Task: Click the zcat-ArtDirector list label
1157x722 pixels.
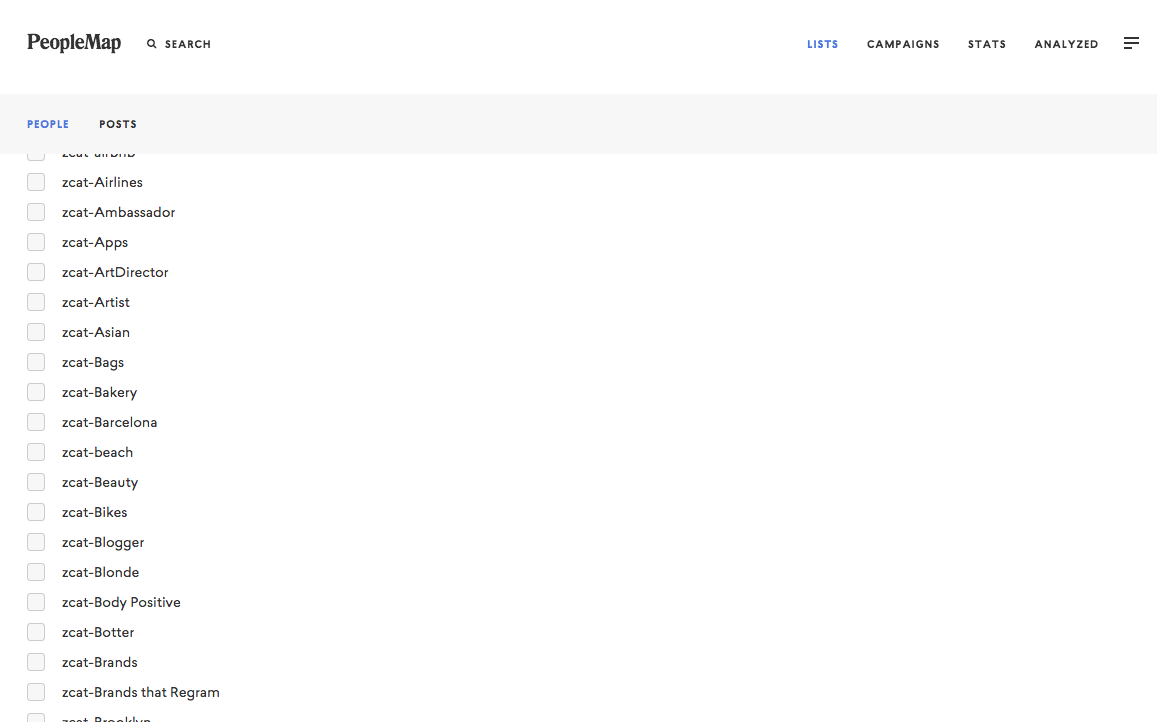Action: click(x=115, y=272)
